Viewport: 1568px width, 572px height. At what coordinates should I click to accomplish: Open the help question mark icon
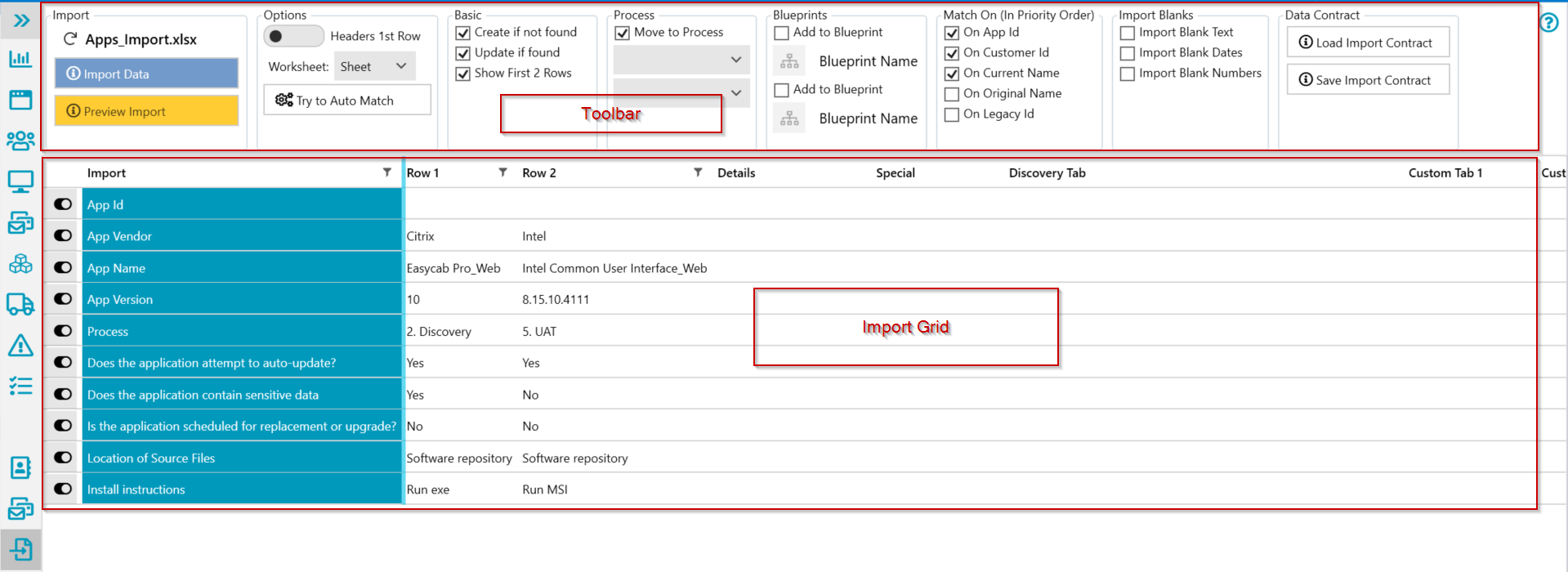click(x=1549, y=22)
